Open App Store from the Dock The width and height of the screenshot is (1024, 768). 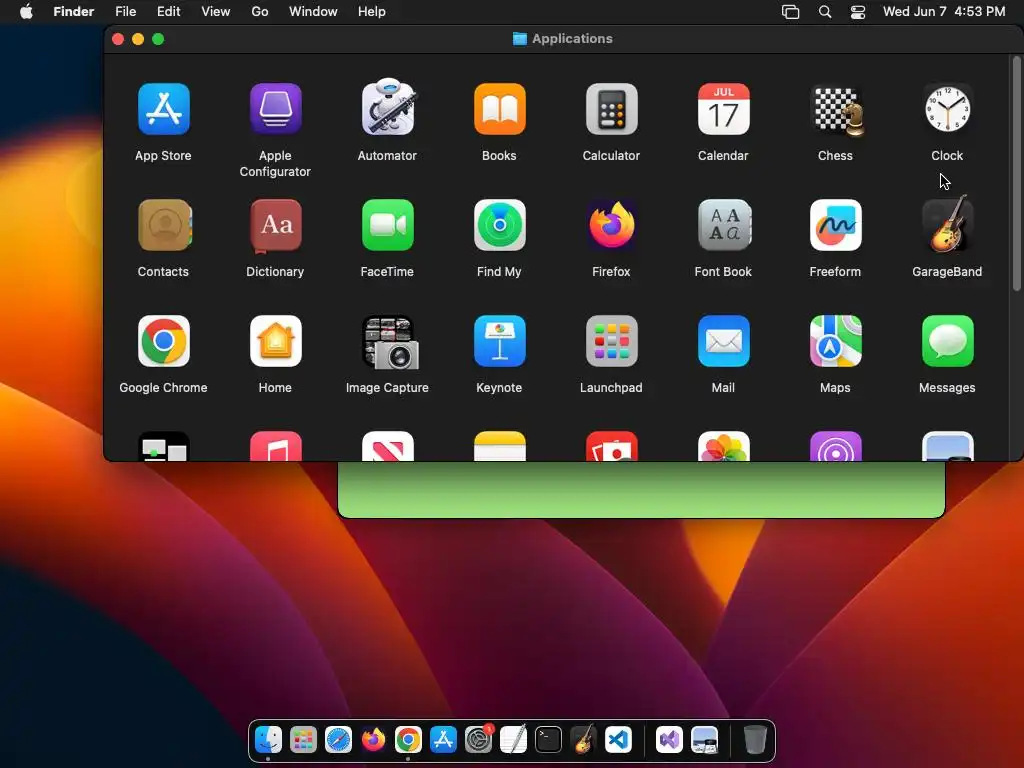point(443,739)
